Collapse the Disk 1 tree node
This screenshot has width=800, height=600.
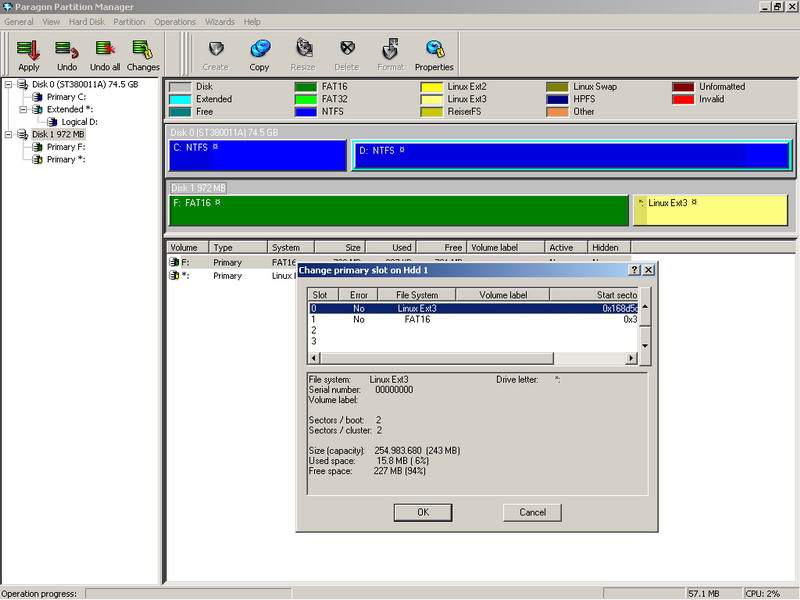(x=8, y=134)
